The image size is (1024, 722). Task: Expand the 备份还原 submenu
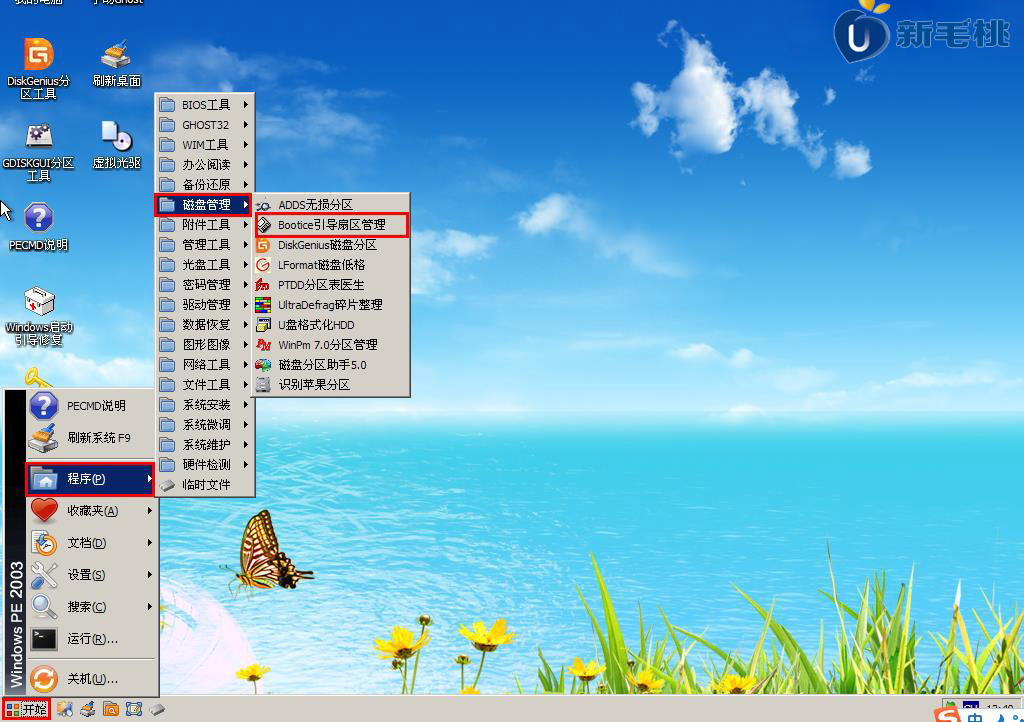tap(204, 185)
